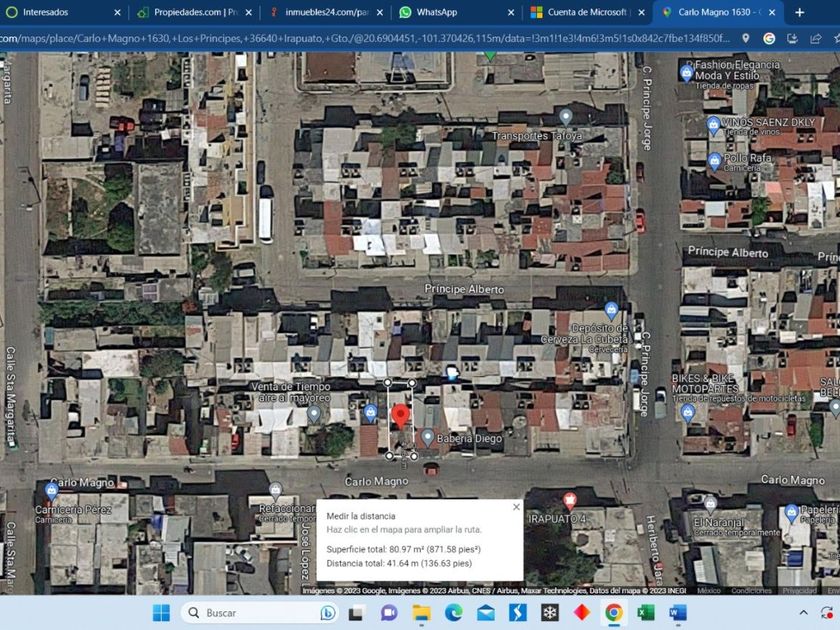This screenshot has height=630, width=840.
Task: Open Microsoft Edge from the taskbar
Action: 454,612
